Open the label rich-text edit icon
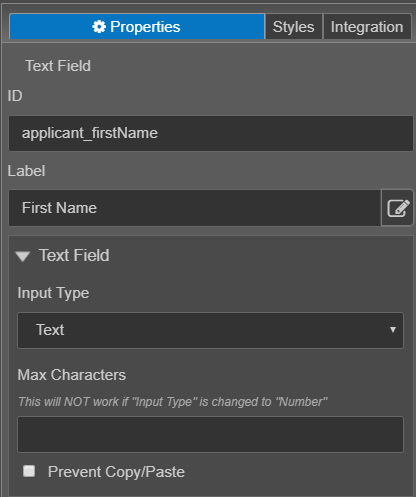This screenshot has height=497, width=416. [398, 208]
